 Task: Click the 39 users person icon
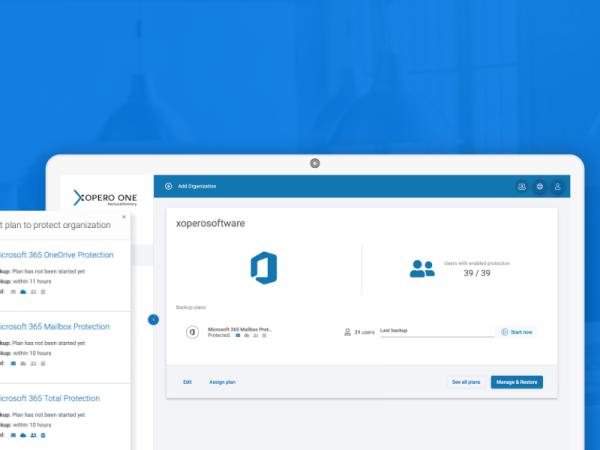(347, 331)
